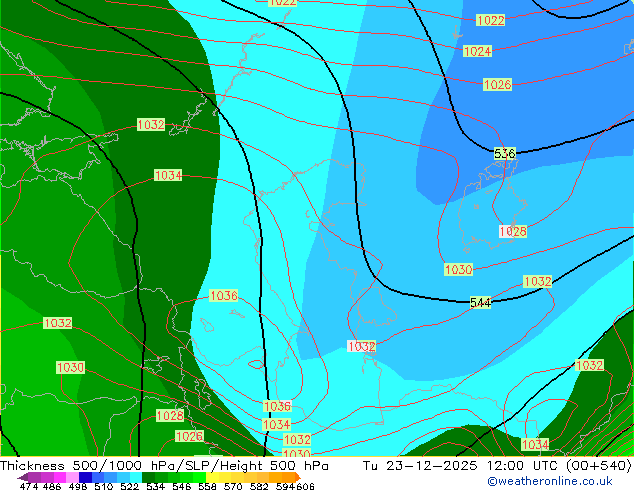Open the weatheronline.co.uk link

tap(549, 481)
